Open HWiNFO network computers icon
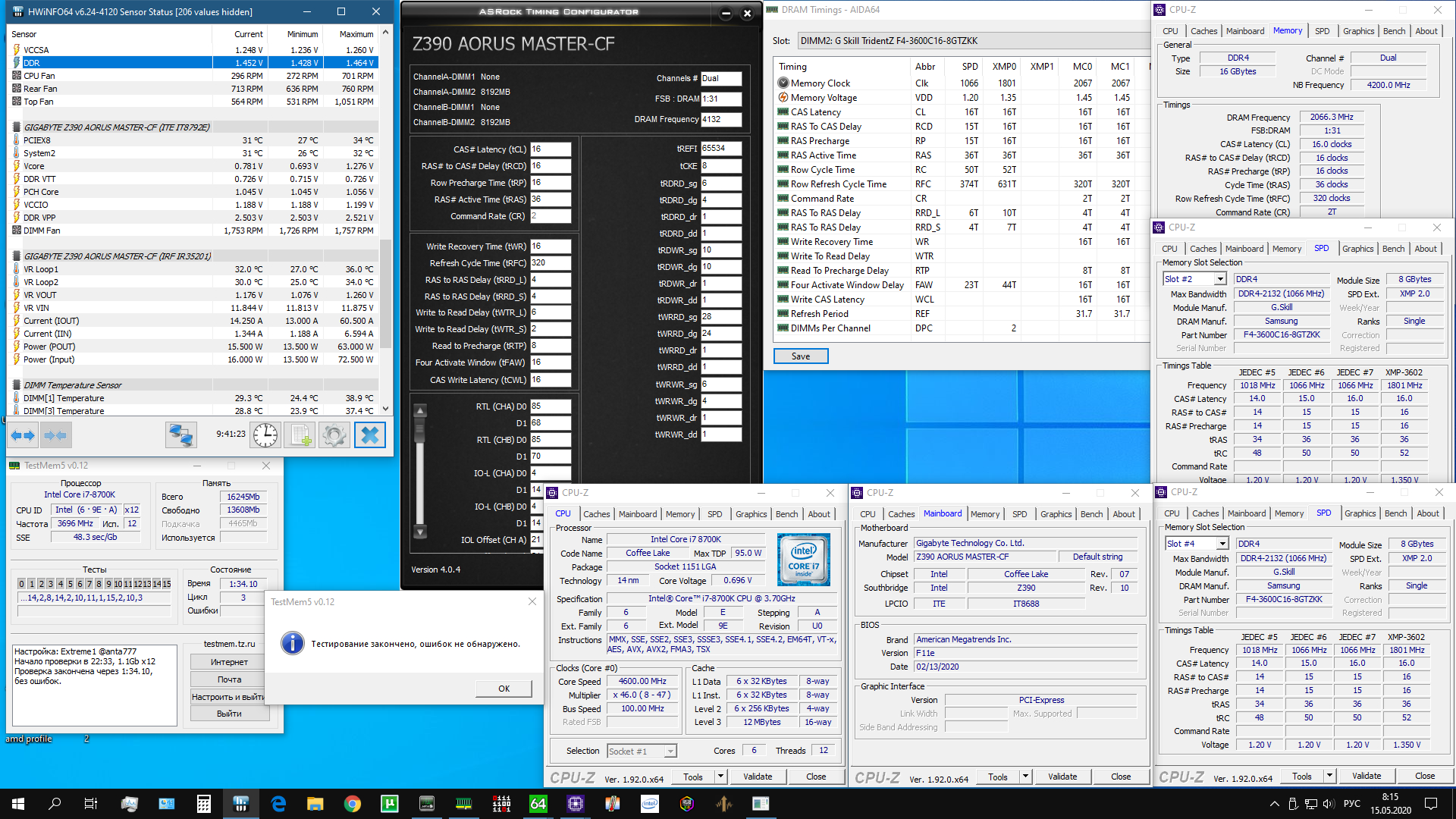 tap(181, 435)
